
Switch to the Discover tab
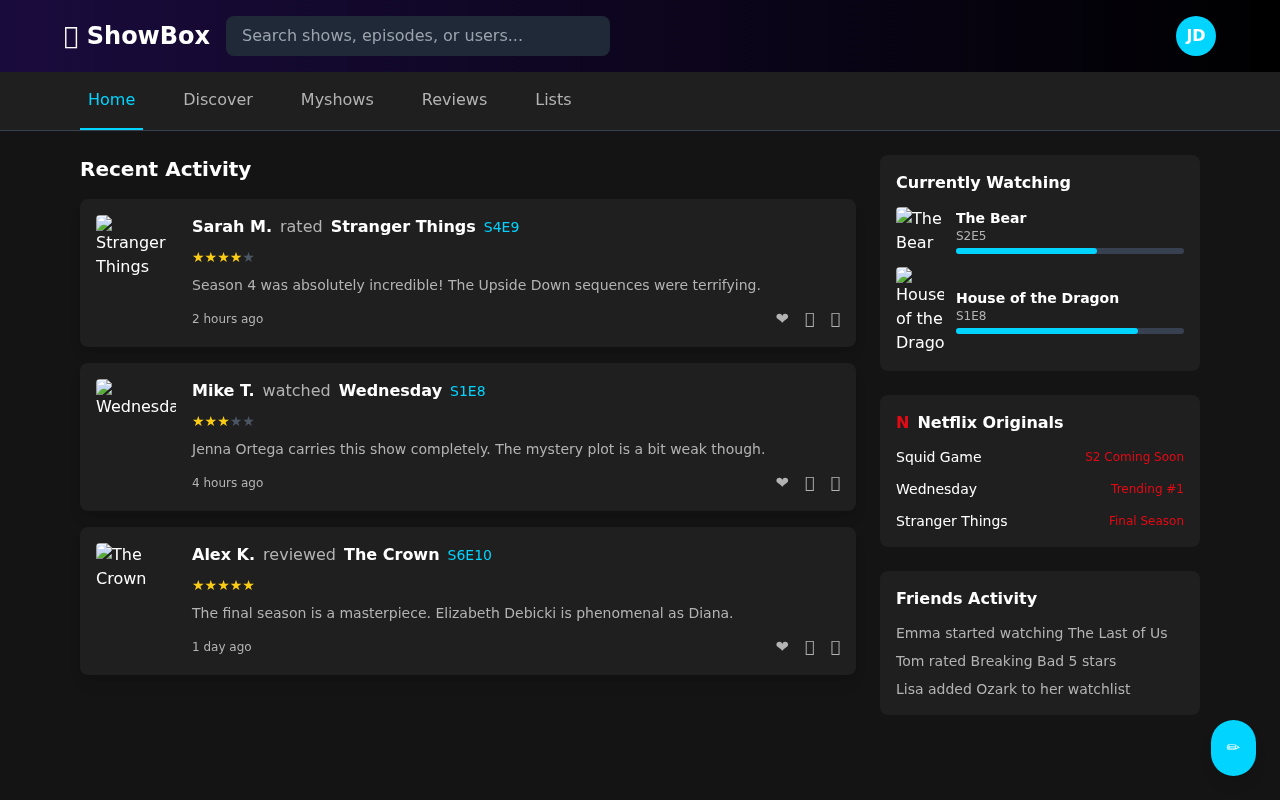218,100
